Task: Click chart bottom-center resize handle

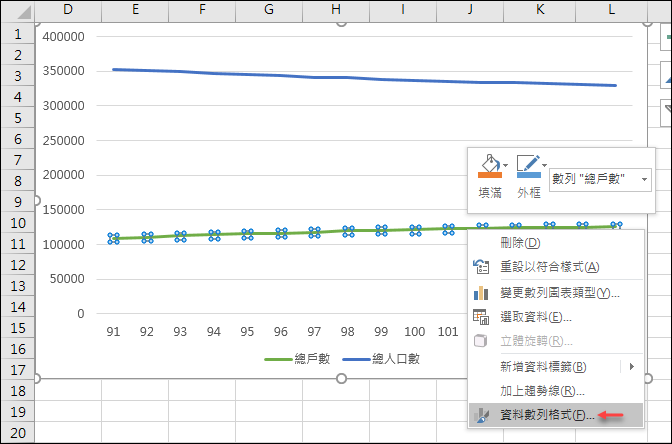Action: 341,378
